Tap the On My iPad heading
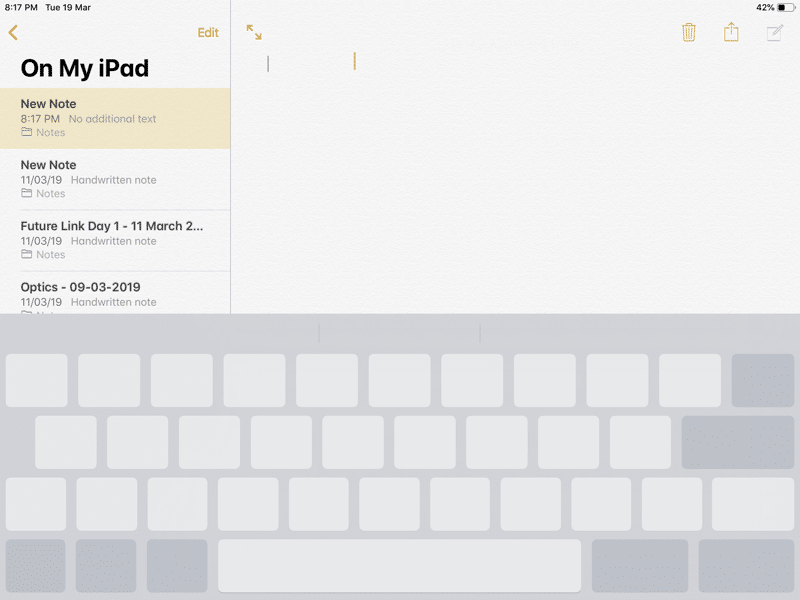800x600 pixels. [x=85, y=68]
